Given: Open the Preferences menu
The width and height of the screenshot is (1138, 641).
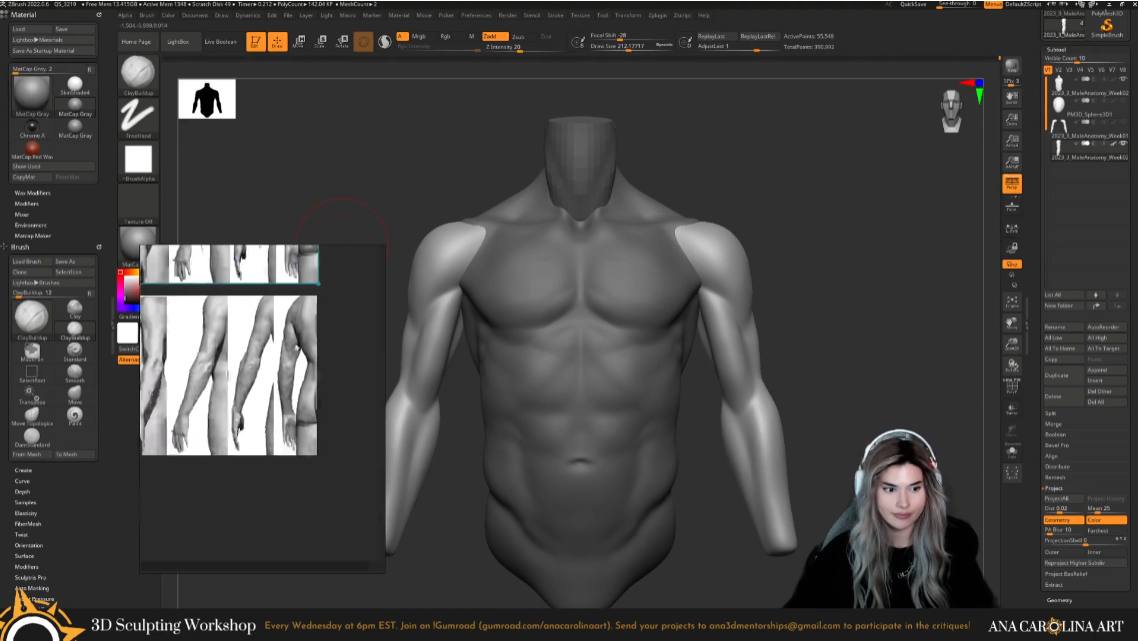Looking at the screenshot, I should [x=476, y=15].
